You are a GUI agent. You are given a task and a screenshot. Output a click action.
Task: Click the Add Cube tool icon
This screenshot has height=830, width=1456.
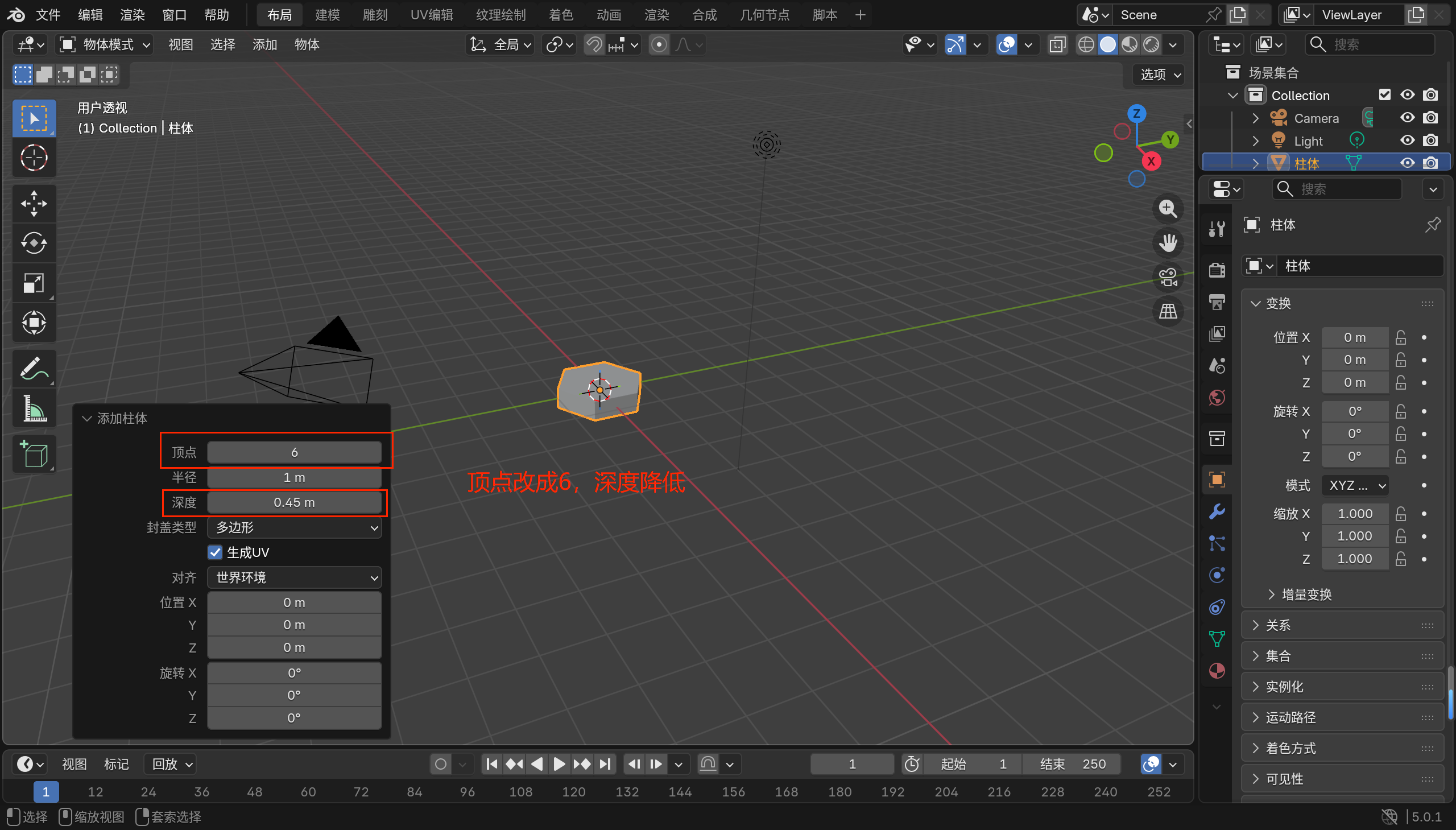click(34, 455)
